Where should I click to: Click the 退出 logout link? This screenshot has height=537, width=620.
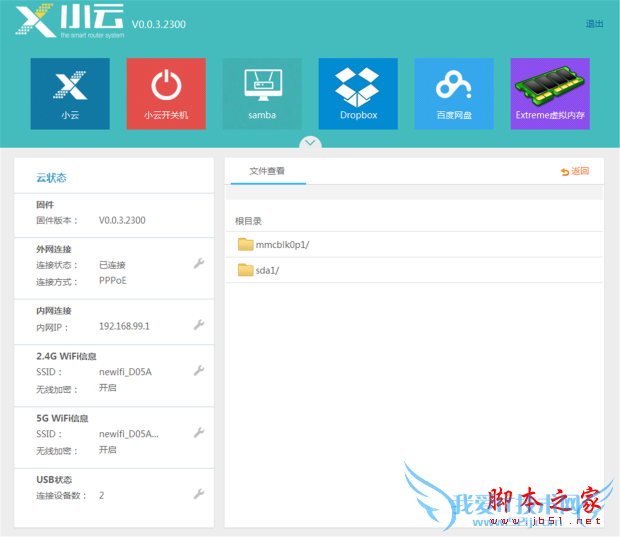(594, 24)
